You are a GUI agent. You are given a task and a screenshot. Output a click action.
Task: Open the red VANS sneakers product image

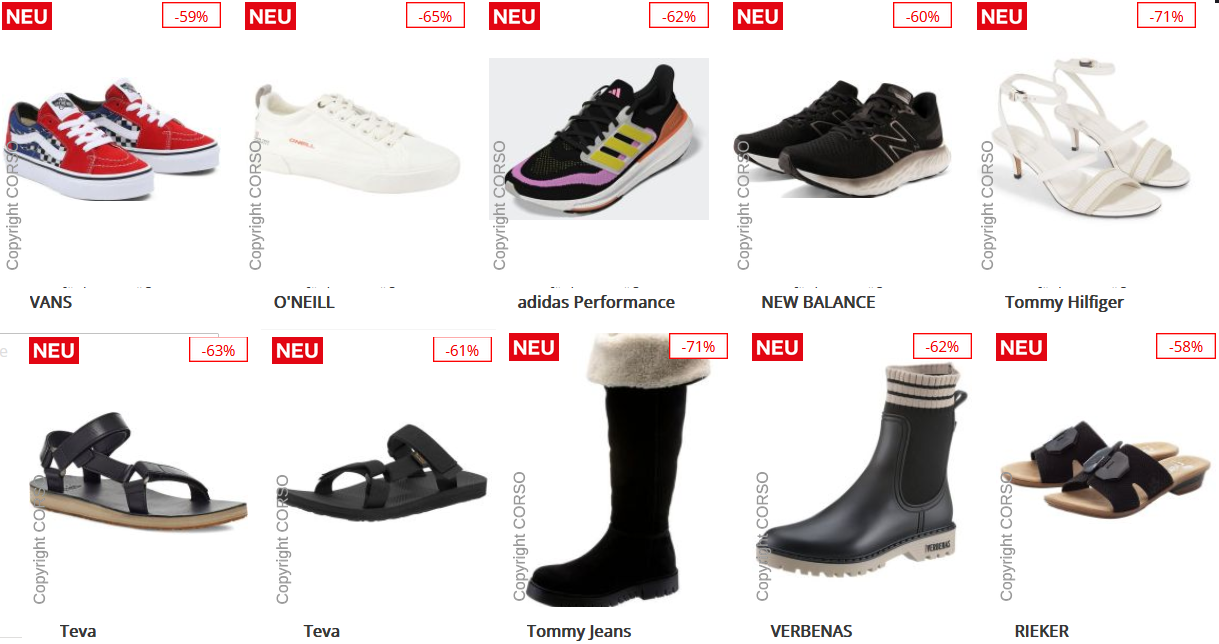pos(112,138)
